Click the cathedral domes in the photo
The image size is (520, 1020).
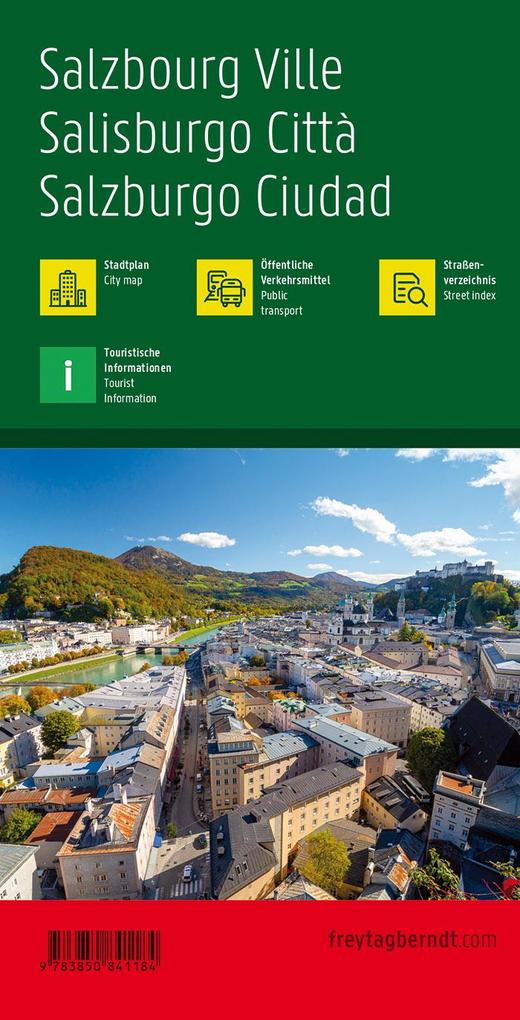click(x=357, y=609)
